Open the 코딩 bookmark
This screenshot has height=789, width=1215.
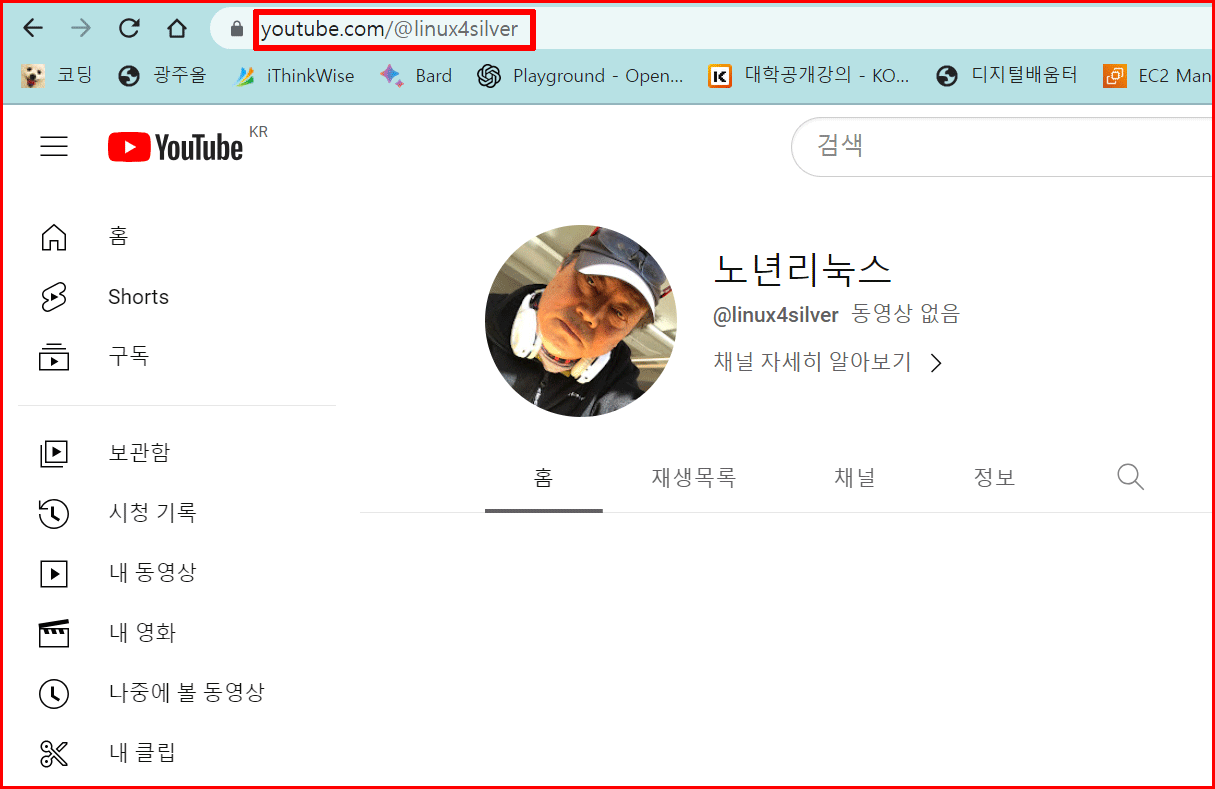coord(57,75)
